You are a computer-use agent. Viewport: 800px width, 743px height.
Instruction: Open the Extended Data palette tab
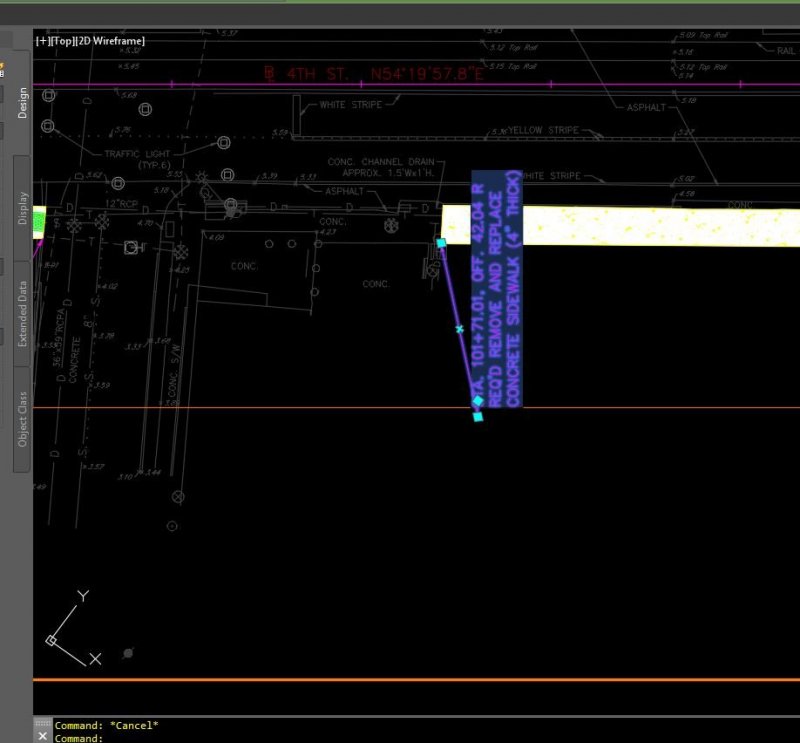pyautogui.click(x=22, y=312)
